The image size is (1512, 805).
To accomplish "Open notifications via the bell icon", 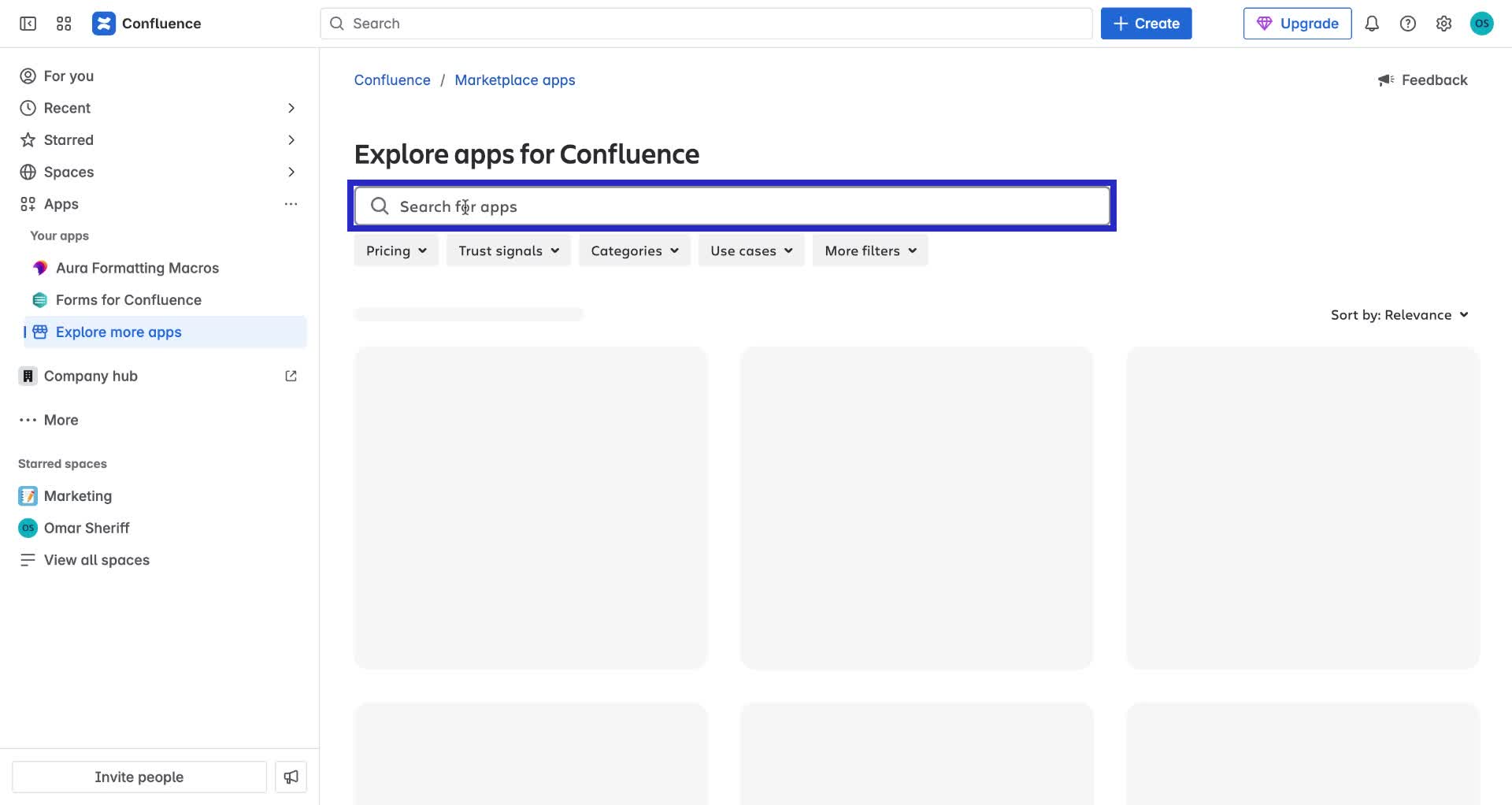I will (x=1372, y=24).
